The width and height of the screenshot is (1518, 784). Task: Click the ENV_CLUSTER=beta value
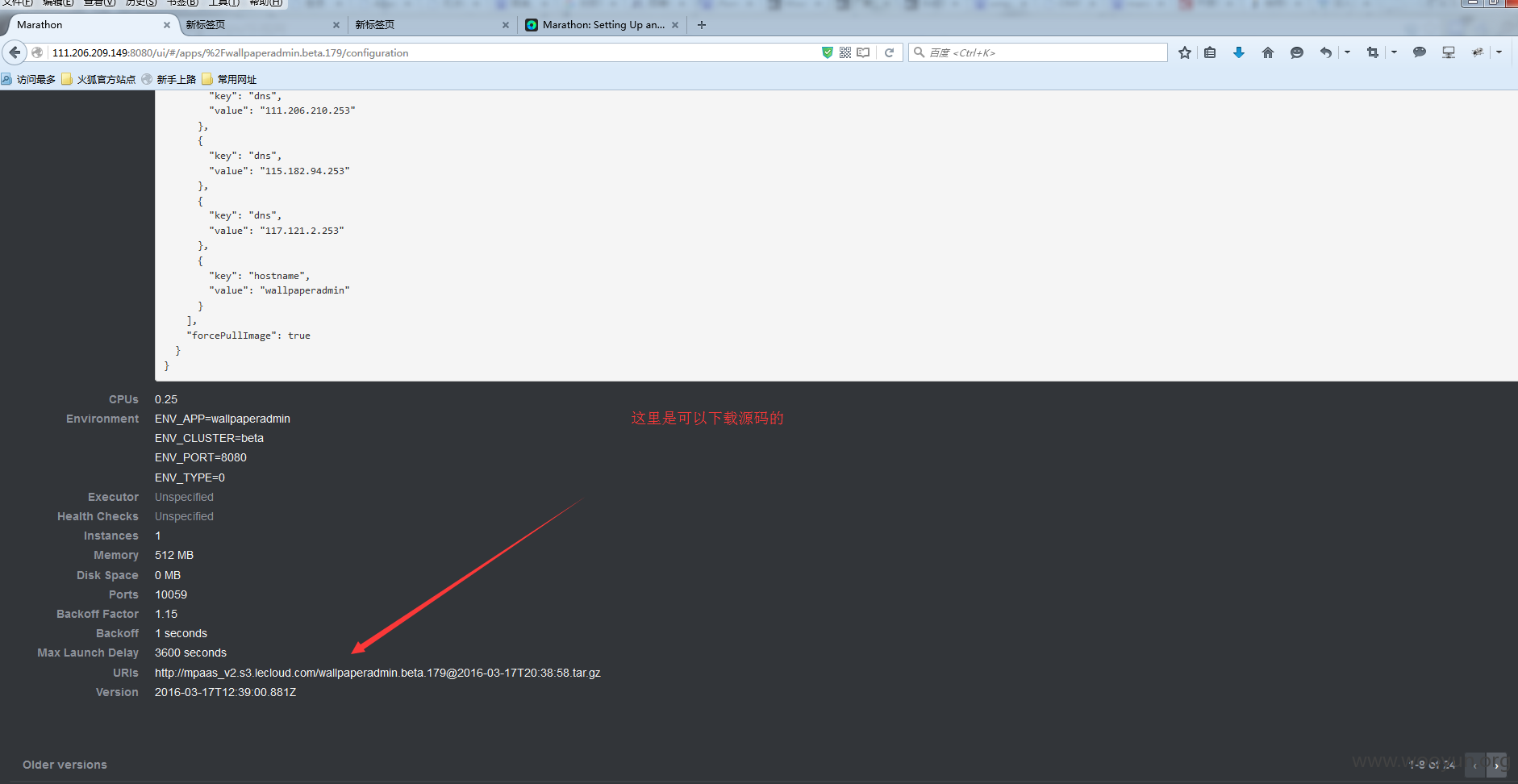(210, 438)
